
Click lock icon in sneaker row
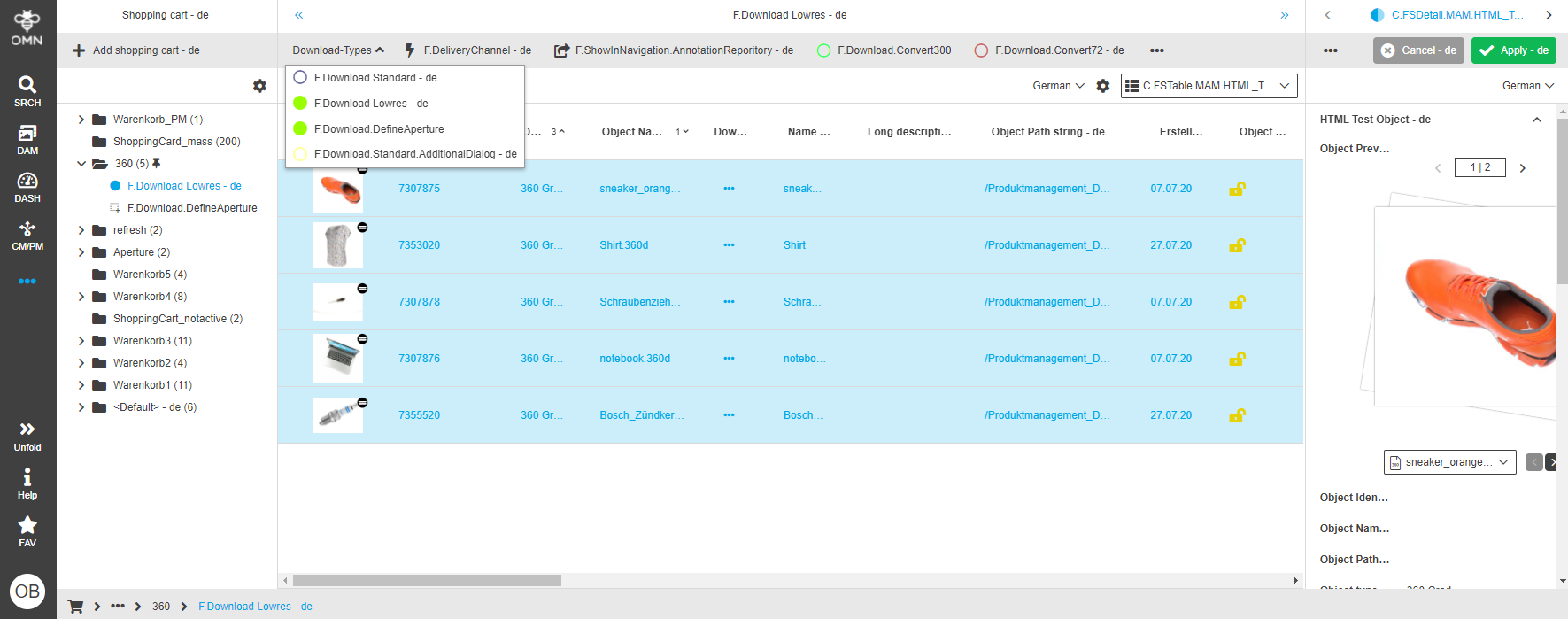point(1237,189)
